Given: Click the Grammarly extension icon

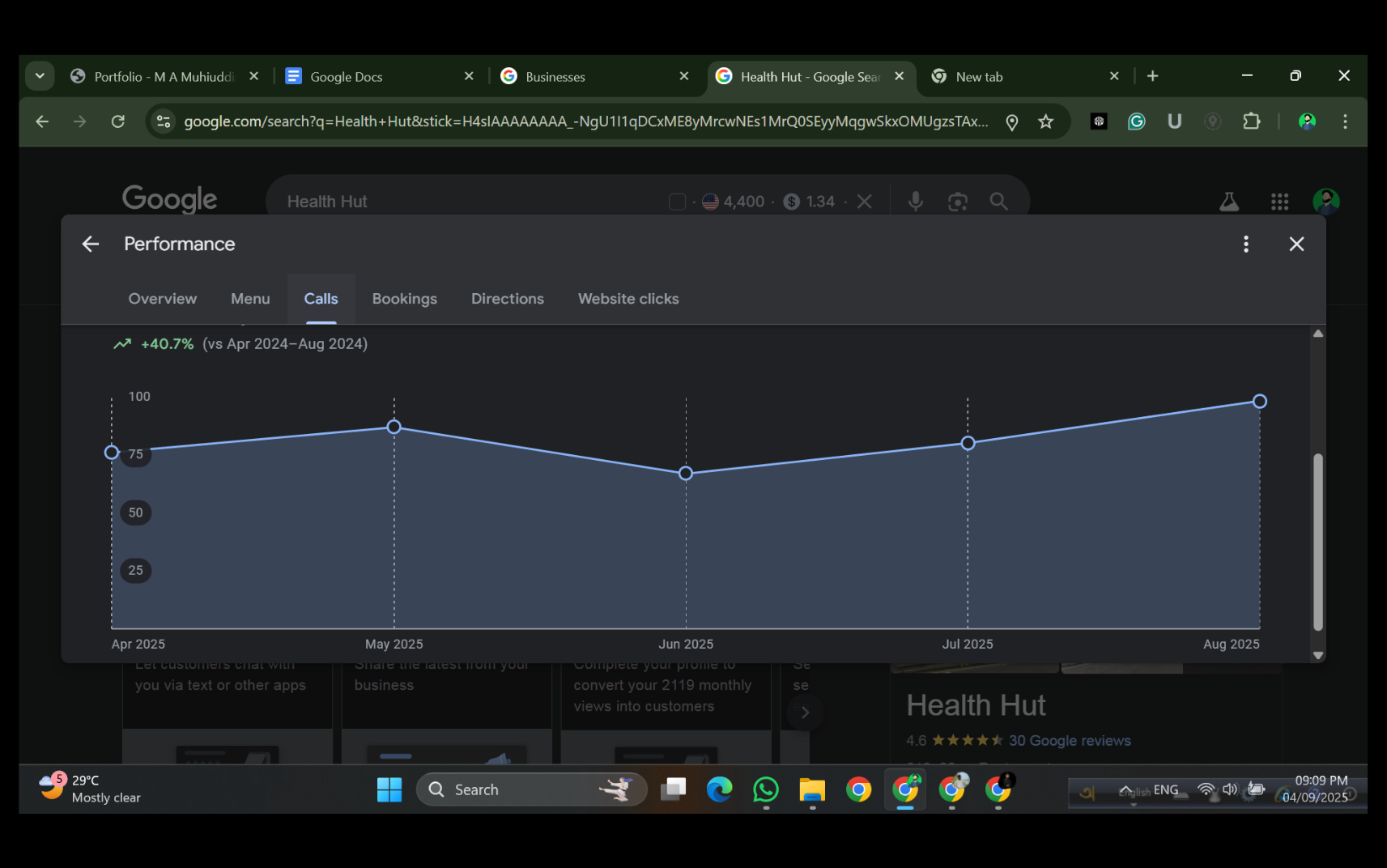Looking at the screenshot, I should pyautogui.click(x=1136, y=121).
